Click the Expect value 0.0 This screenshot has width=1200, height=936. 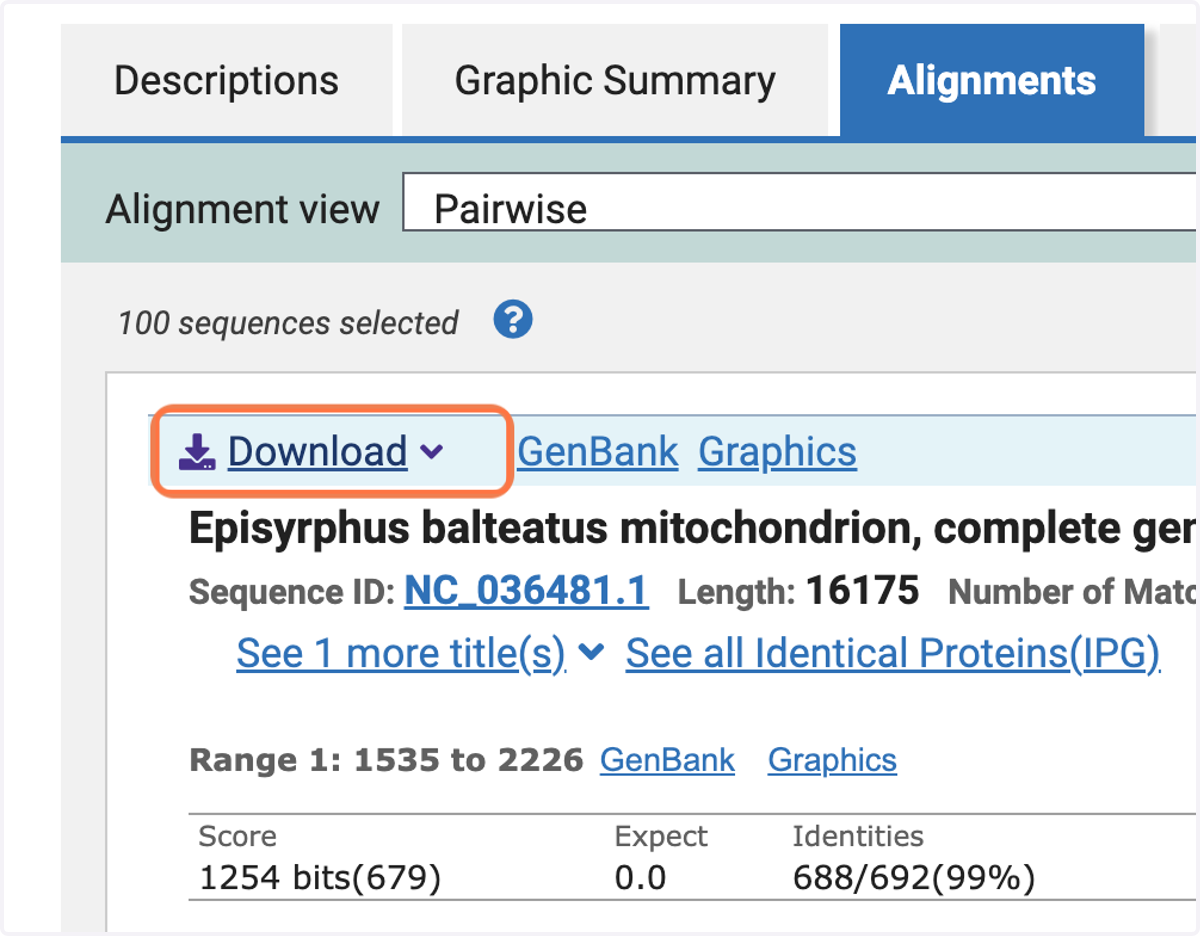640,878
